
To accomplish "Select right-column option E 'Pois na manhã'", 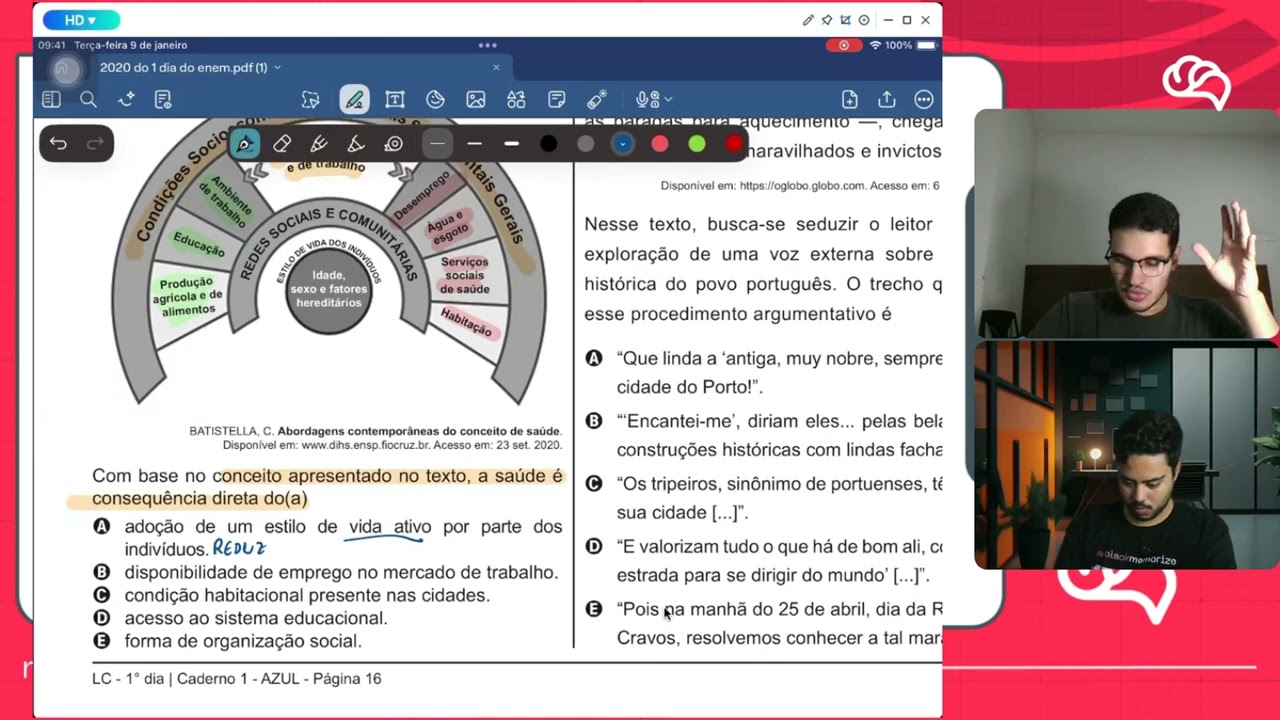I will 763,623.
